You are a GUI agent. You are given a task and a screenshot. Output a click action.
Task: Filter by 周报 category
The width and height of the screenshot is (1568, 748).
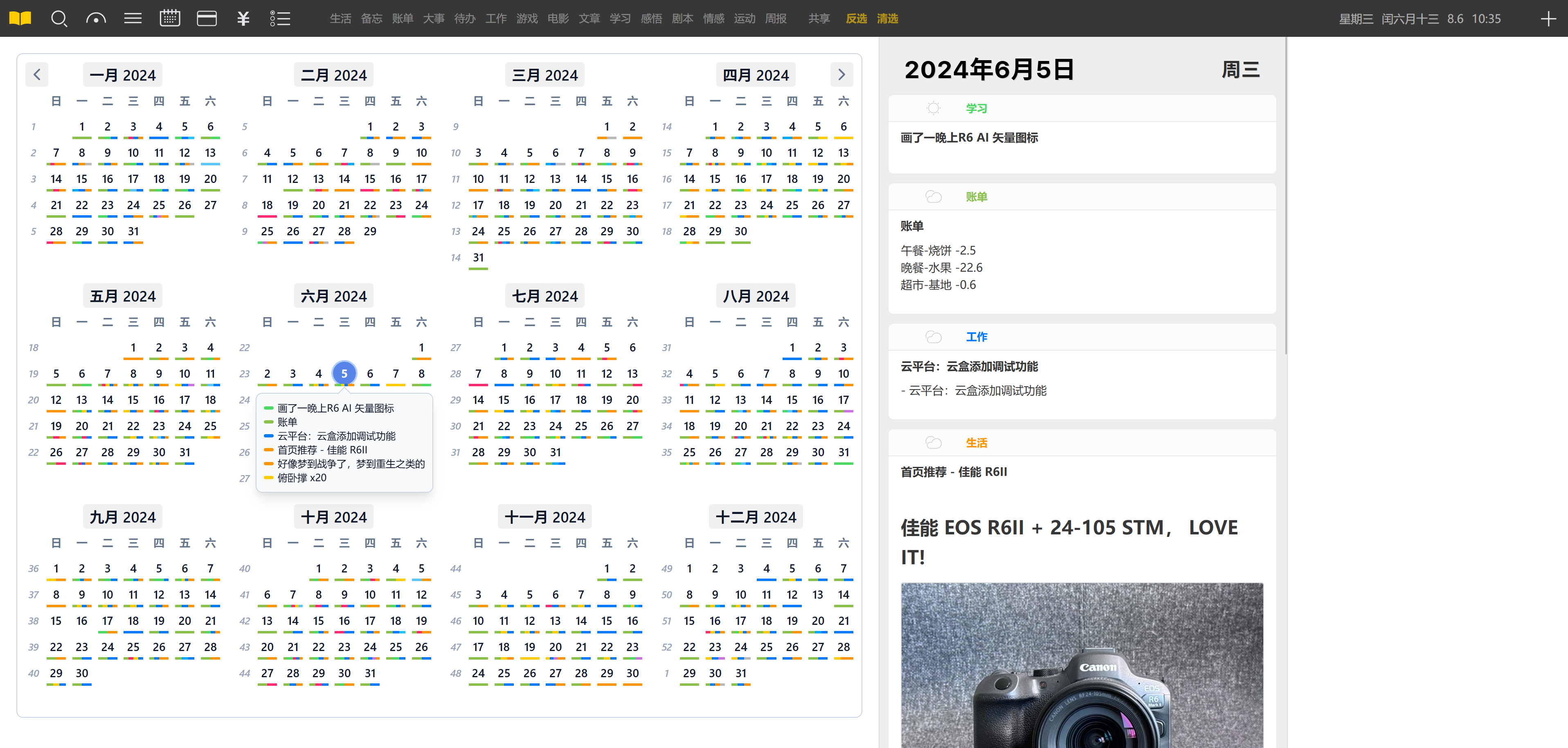click(776, 18)
